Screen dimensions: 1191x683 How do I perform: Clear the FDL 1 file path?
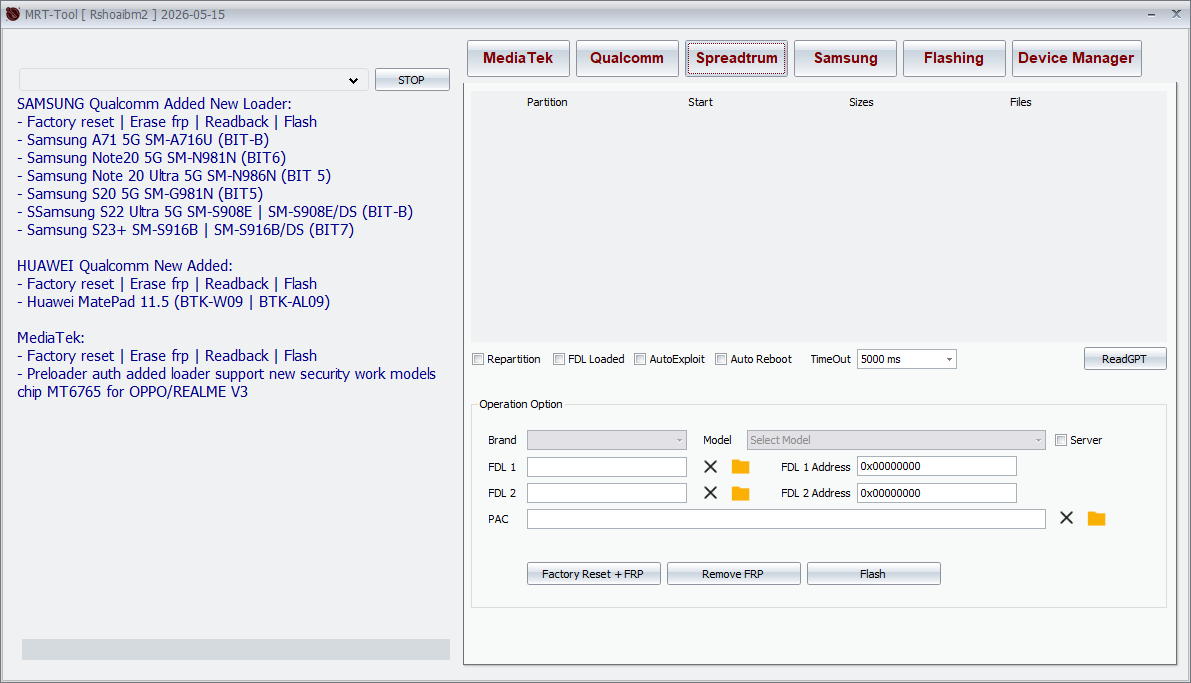click(710, 467)
